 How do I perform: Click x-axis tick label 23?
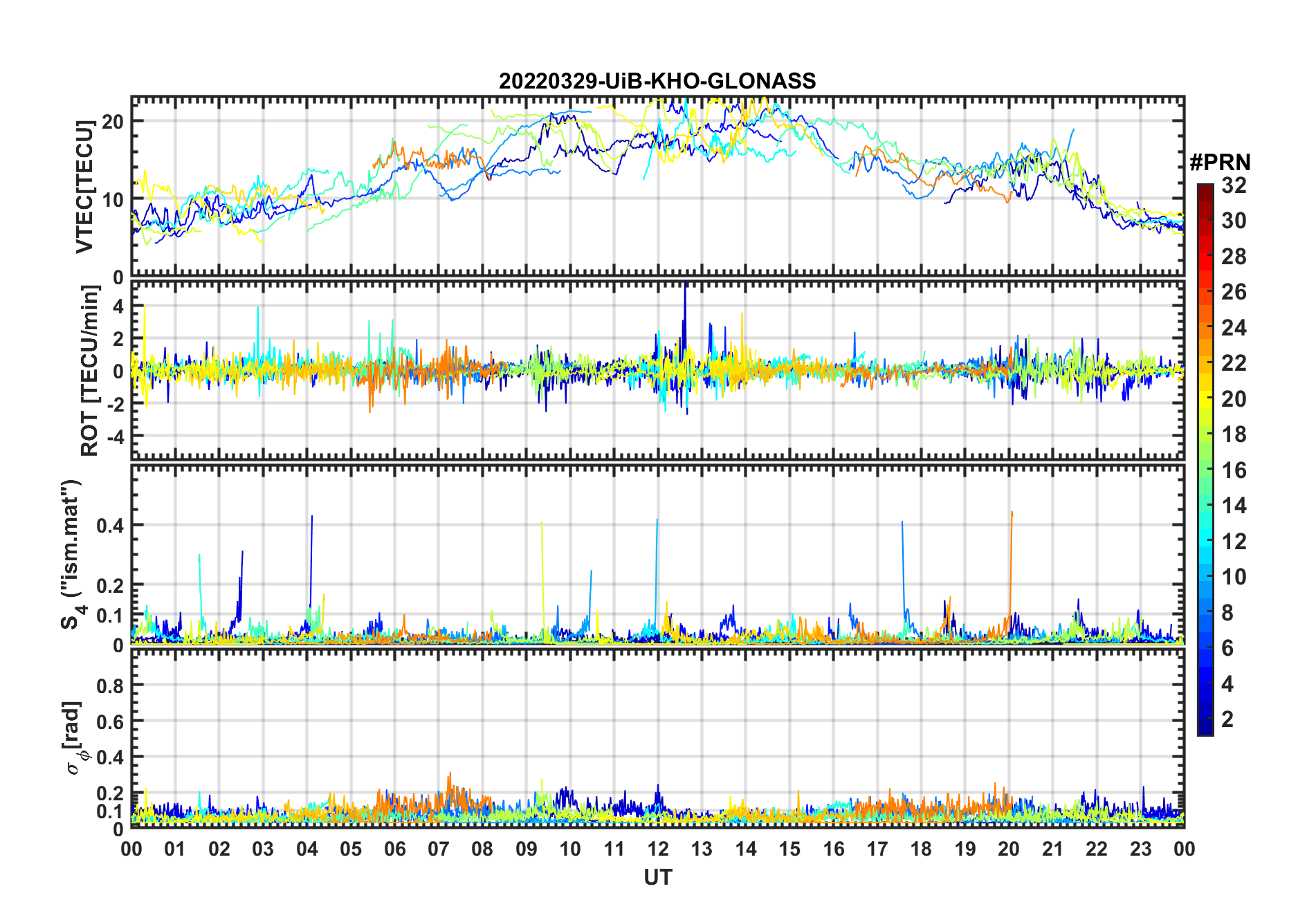[x=1140, y=849]
